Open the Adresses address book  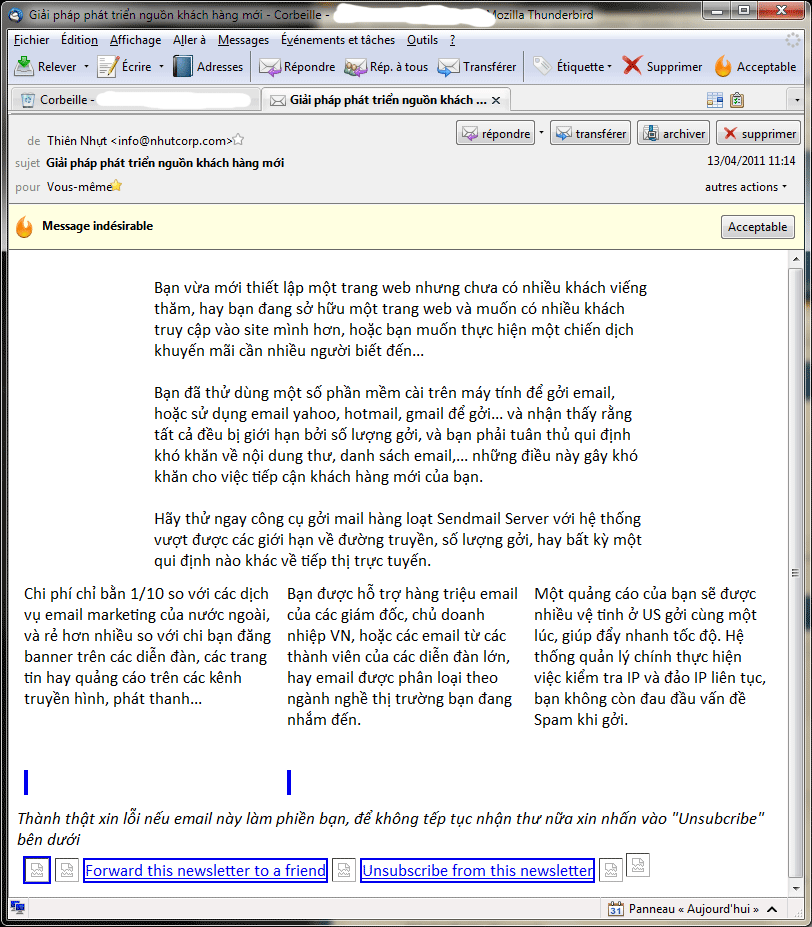(208, 67)
